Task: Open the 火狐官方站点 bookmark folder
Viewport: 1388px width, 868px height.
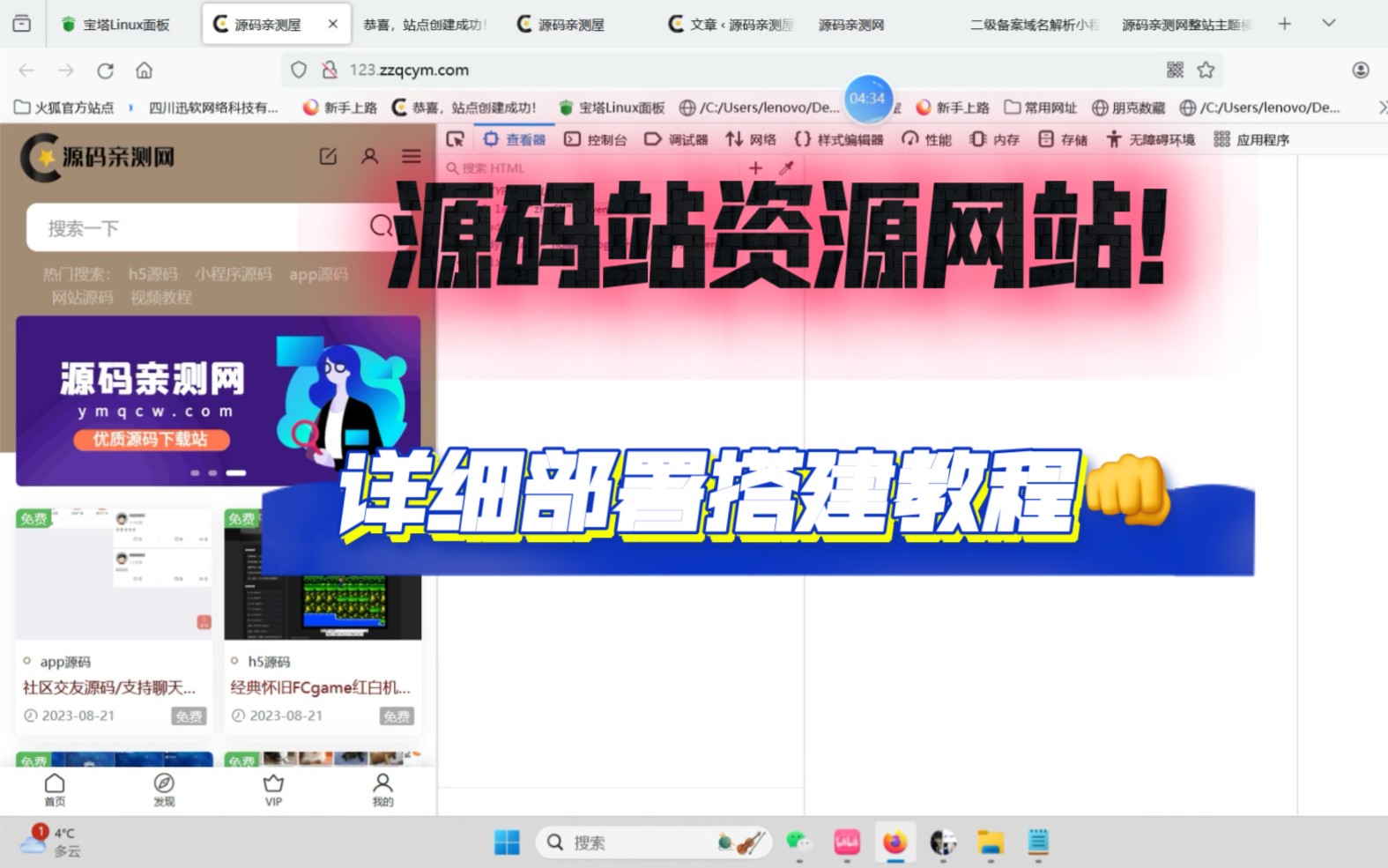Action: pos(64,108)
